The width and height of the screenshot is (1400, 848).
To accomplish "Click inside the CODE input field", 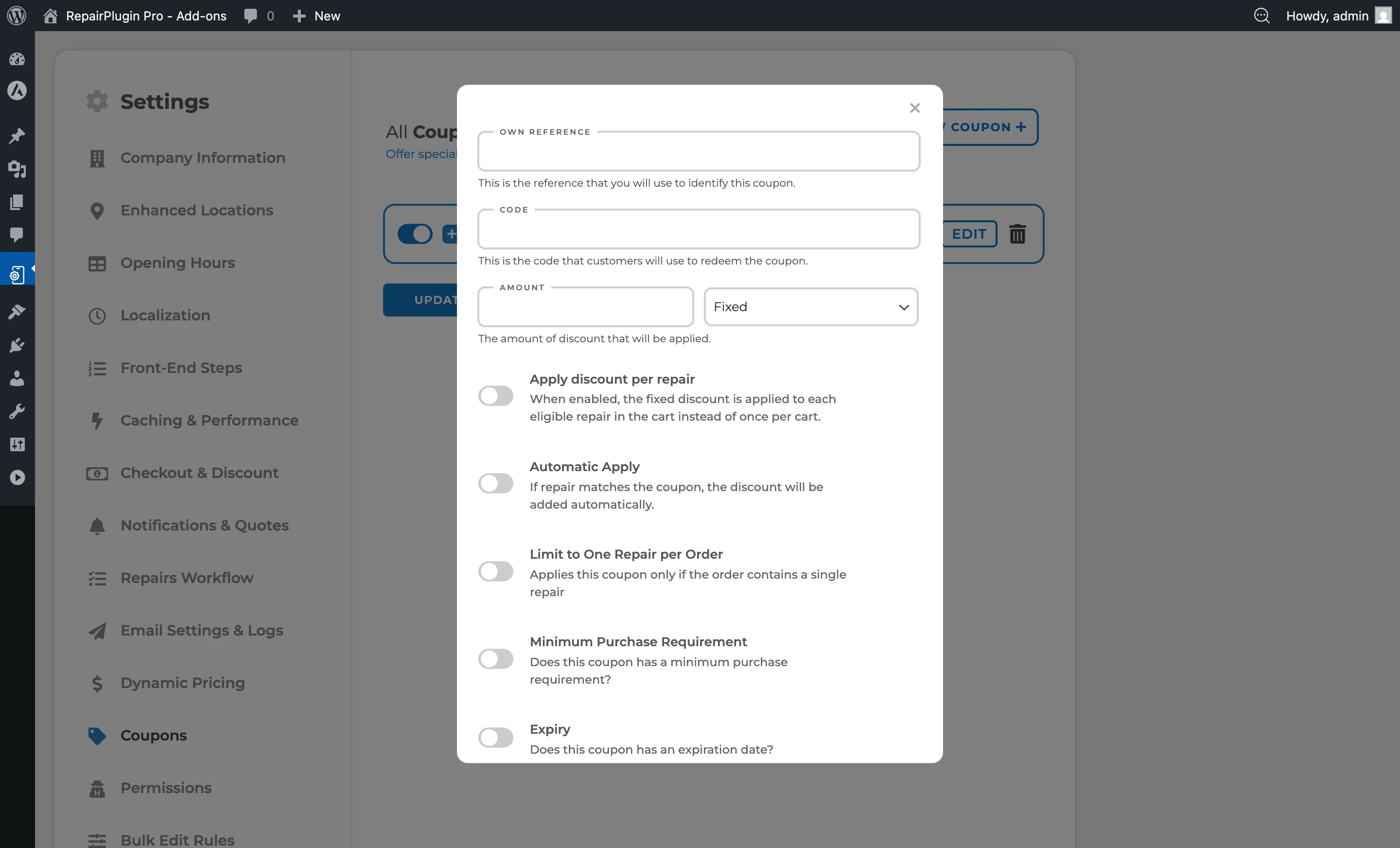I will pos(698,229).
